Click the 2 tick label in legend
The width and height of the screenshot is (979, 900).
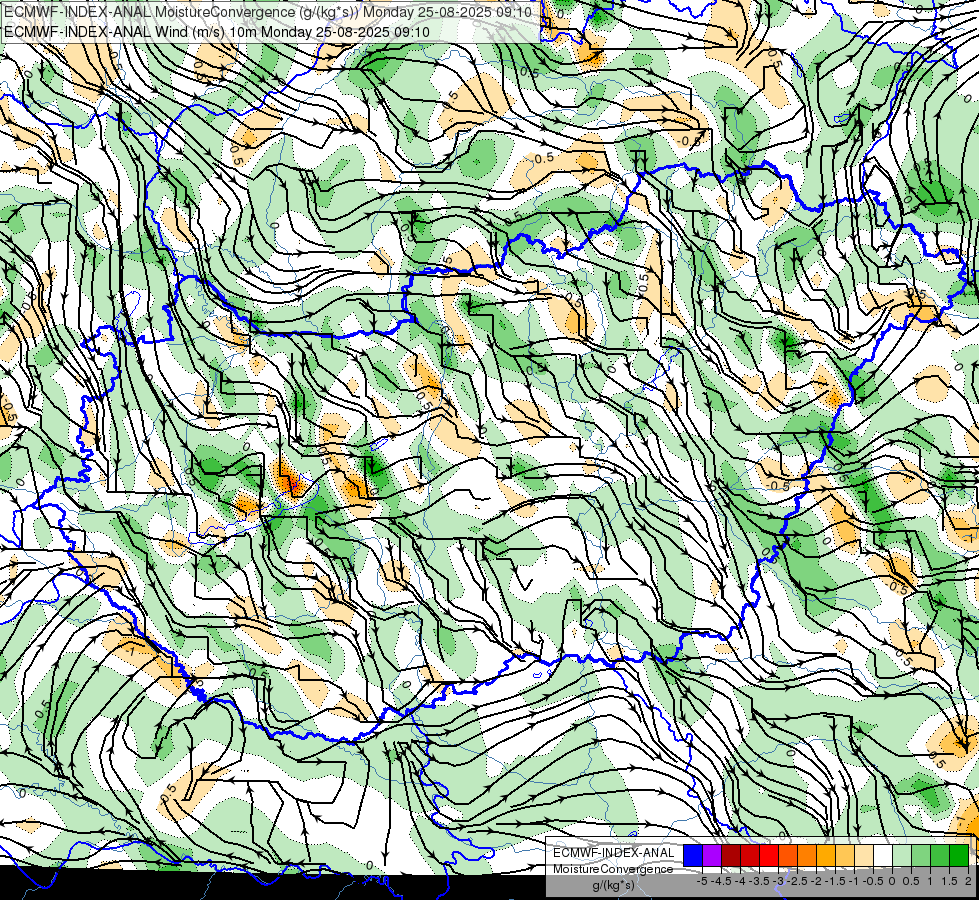click(968, 881)
